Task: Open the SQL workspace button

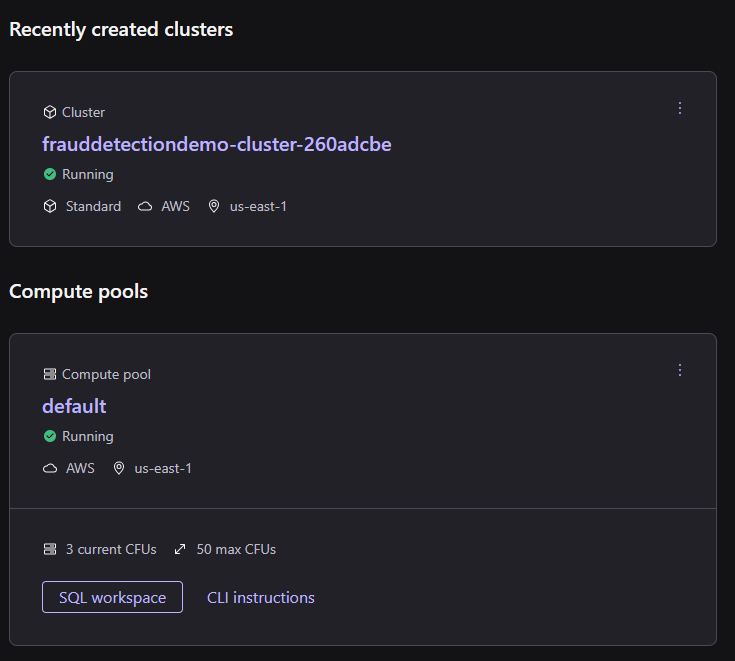Action: point(112,597)
